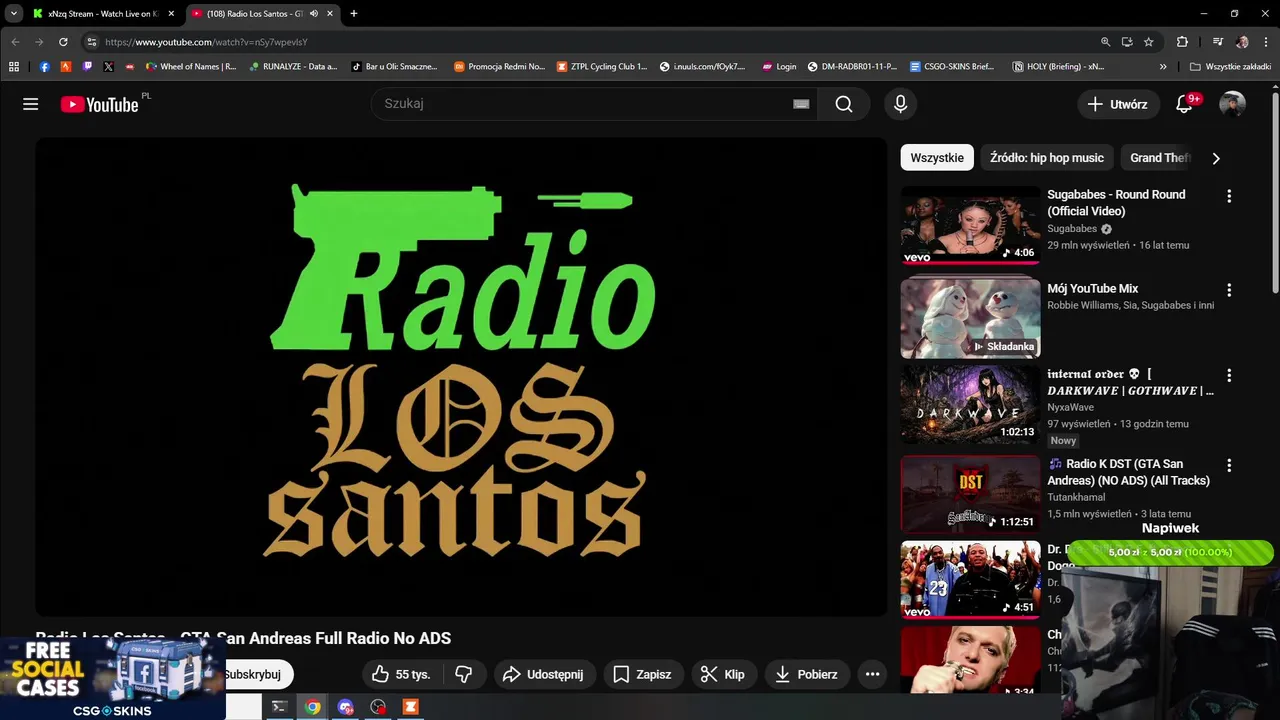Reload the page in Chrome

(63, 42)
